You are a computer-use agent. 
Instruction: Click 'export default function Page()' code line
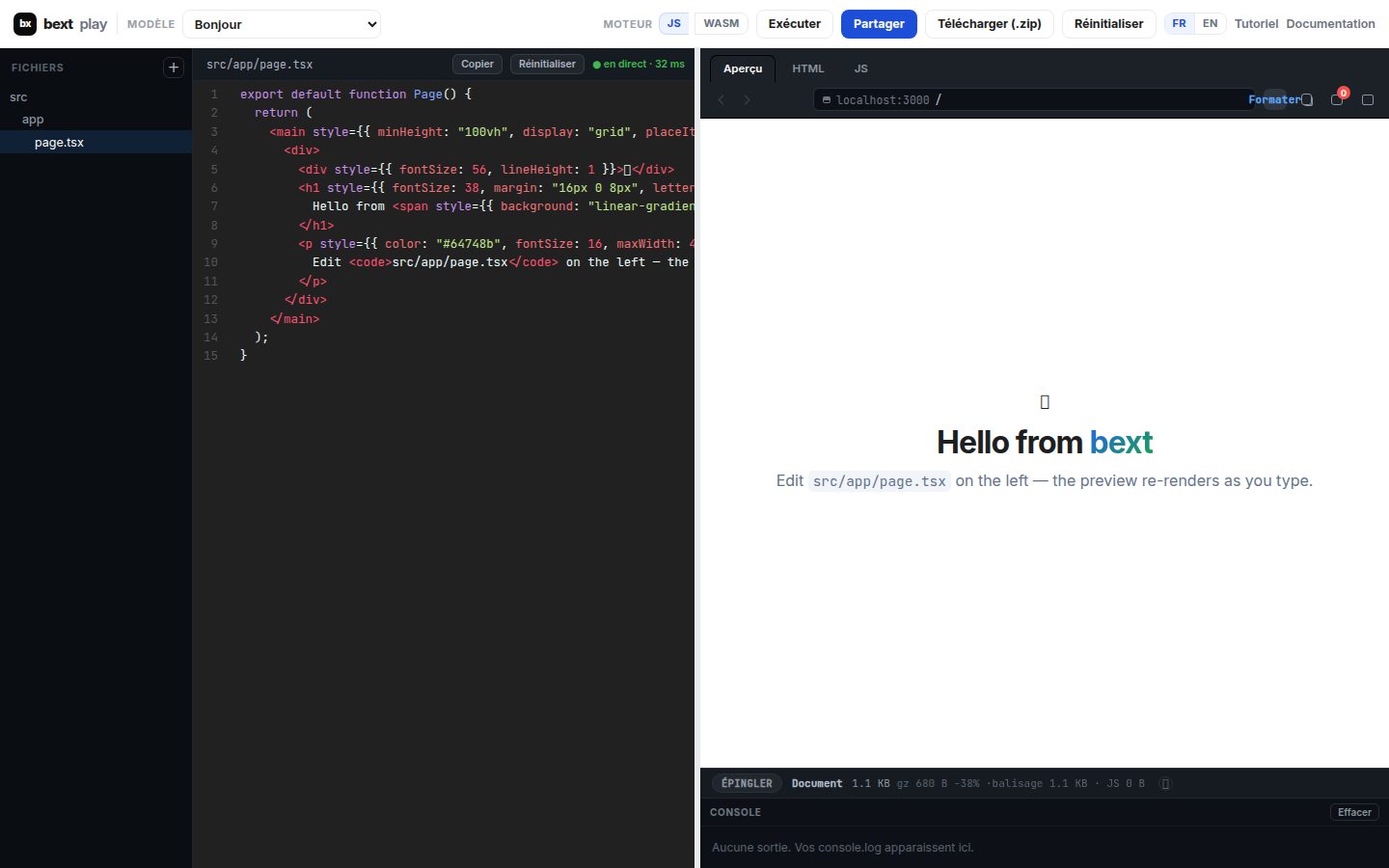pyautogui.click(x=356, y=95)
